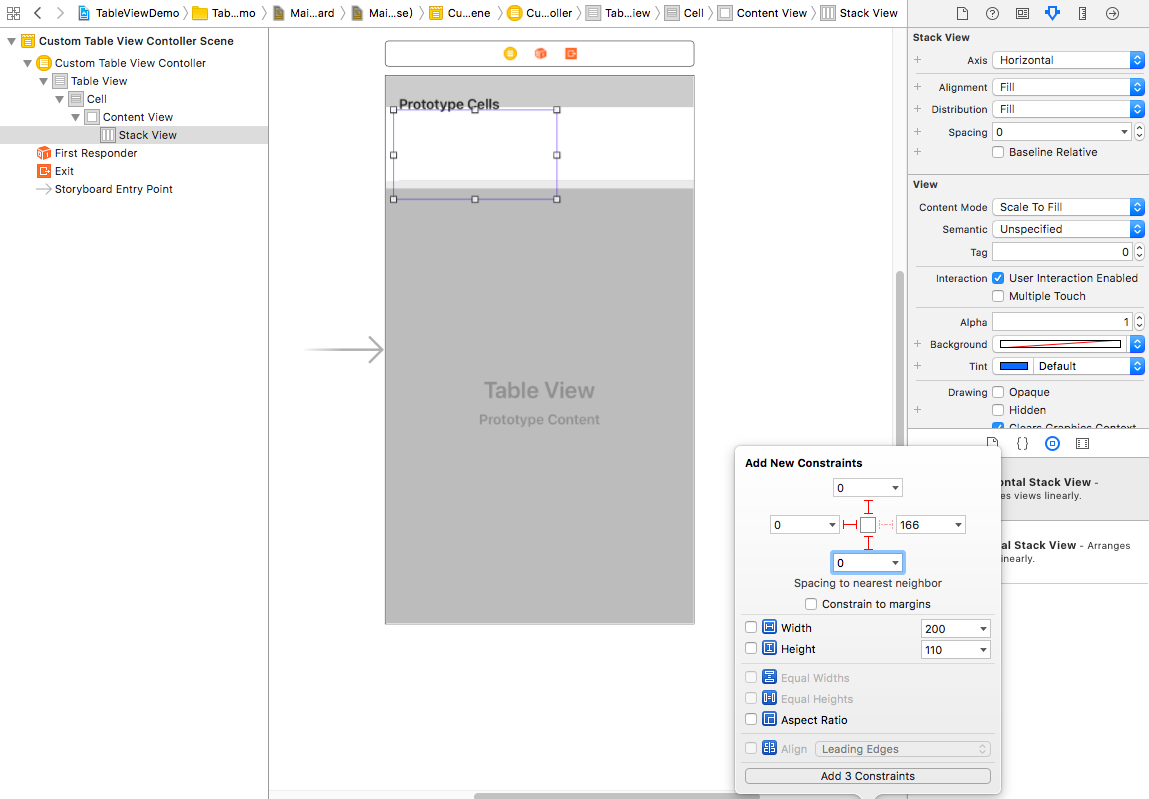
Task: Open the File inspector tab
Action: tap(962, 14)
